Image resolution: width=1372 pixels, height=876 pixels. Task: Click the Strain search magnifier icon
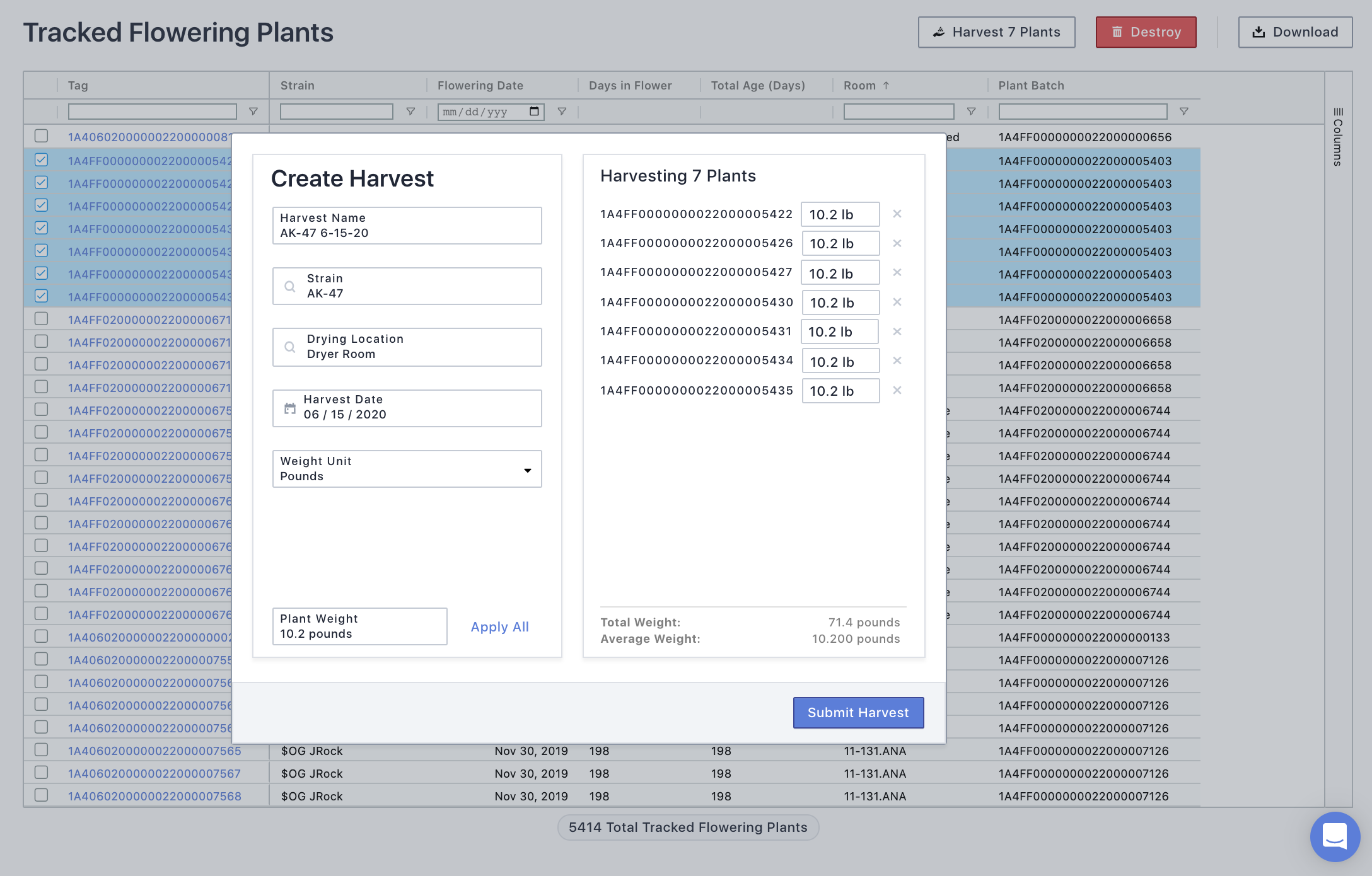pos(290,286)
